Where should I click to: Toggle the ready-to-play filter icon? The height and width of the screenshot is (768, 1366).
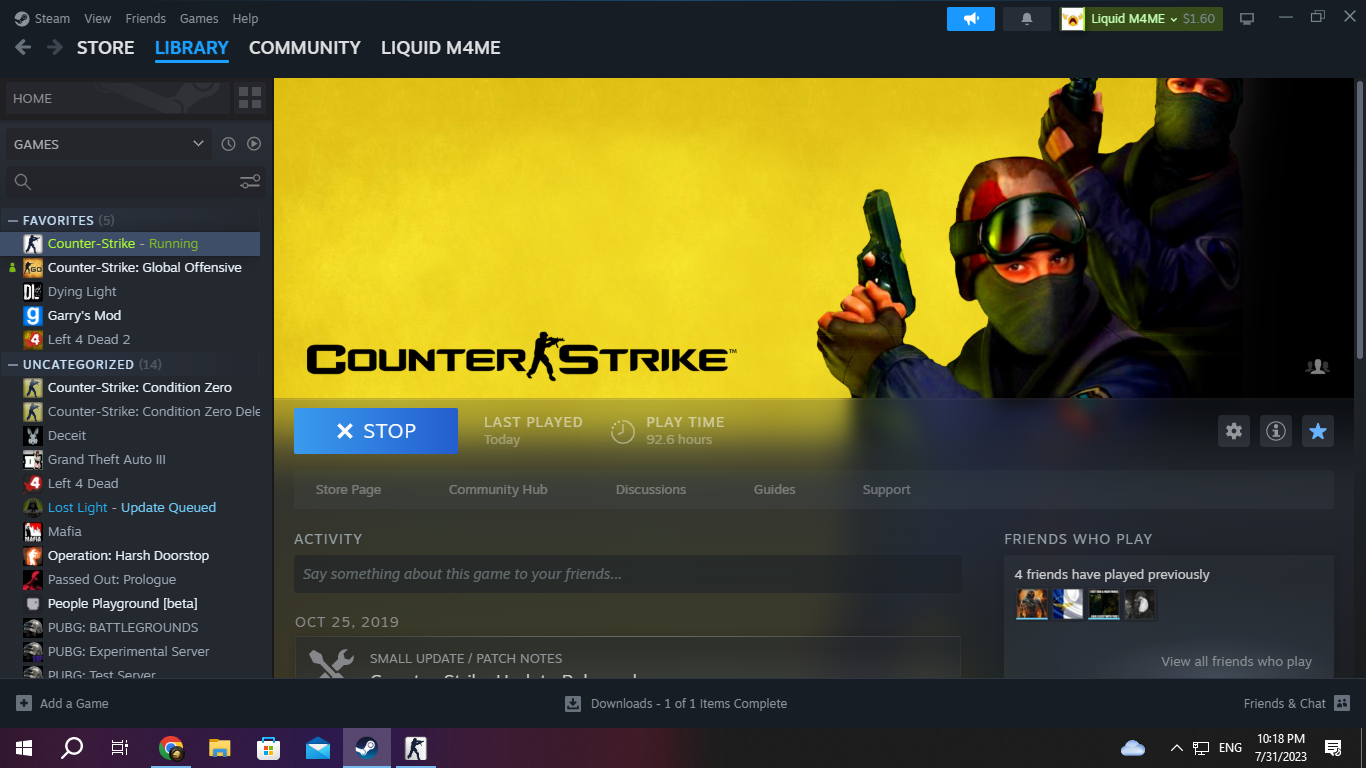pos(254,144)
